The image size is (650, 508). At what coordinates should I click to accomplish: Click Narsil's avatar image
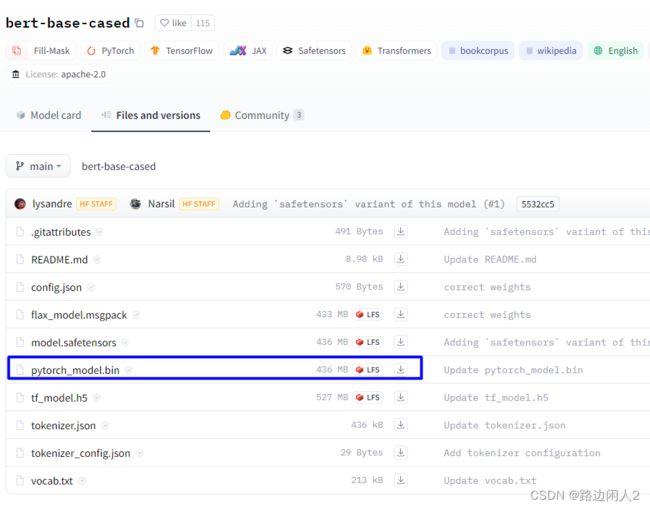point(136,204)
